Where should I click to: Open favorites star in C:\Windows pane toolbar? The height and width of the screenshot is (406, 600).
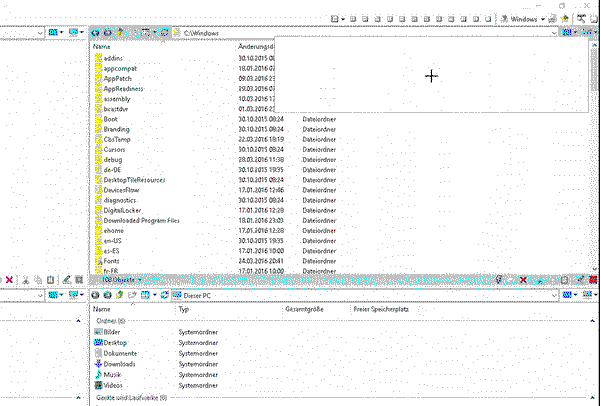point(133,33)
